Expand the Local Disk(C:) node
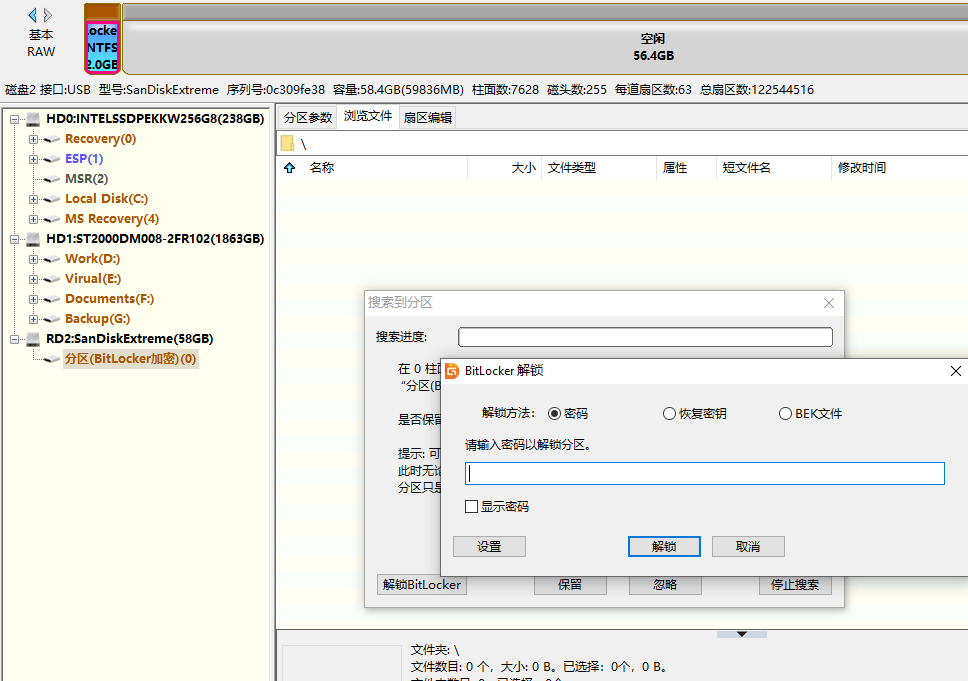Viewport: 968px width, 681px height. pyautogui.click(x=33, y=199)
